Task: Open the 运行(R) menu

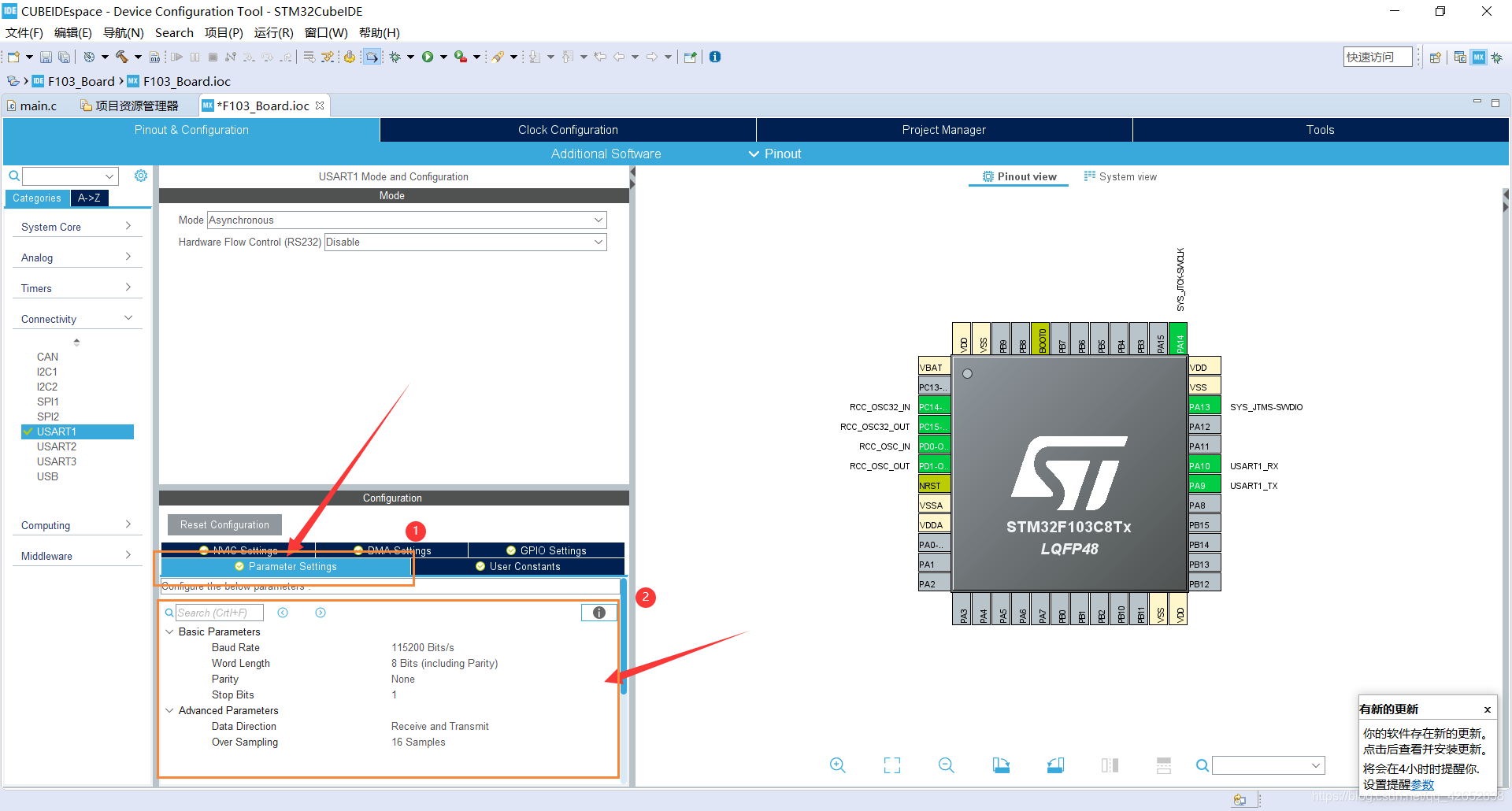Action: (x=273, y=33)
